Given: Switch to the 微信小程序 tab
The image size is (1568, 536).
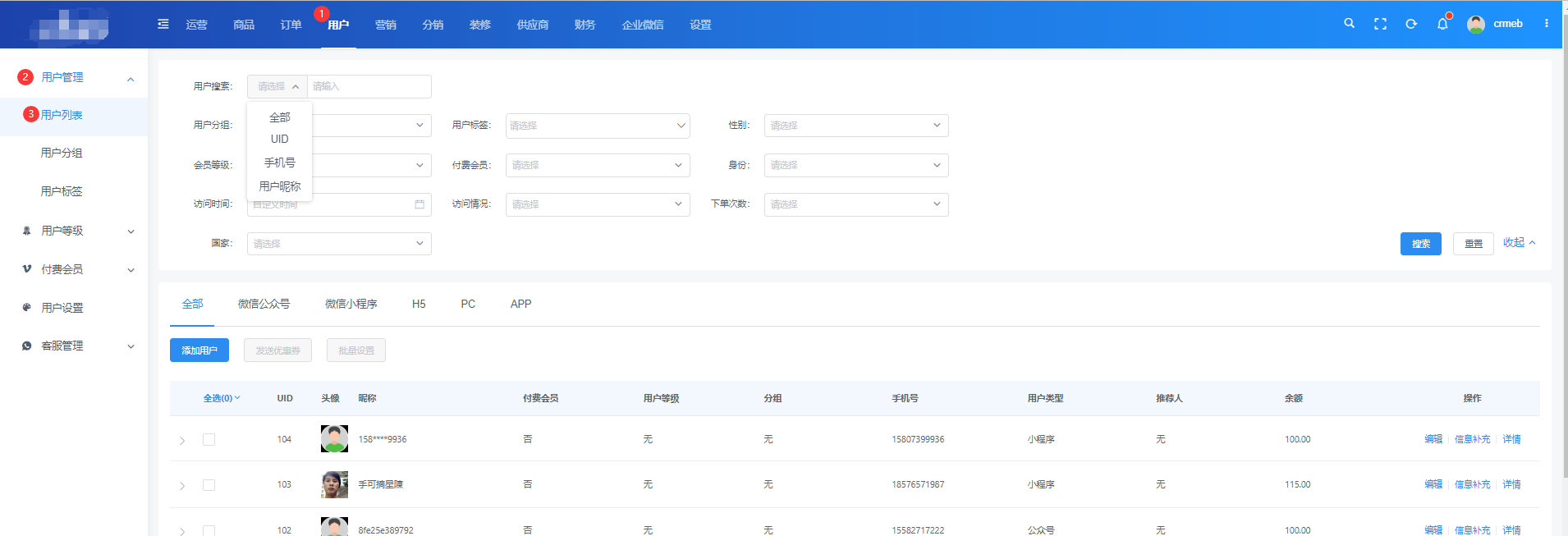Looking at the screenshot, I should point(351,304).
